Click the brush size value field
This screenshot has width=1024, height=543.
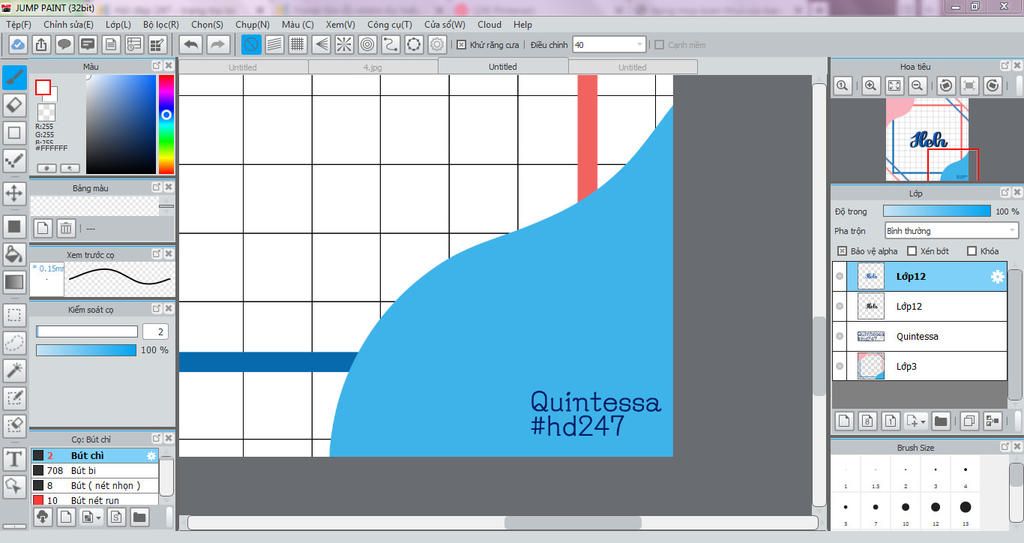(x=156, y=332)
